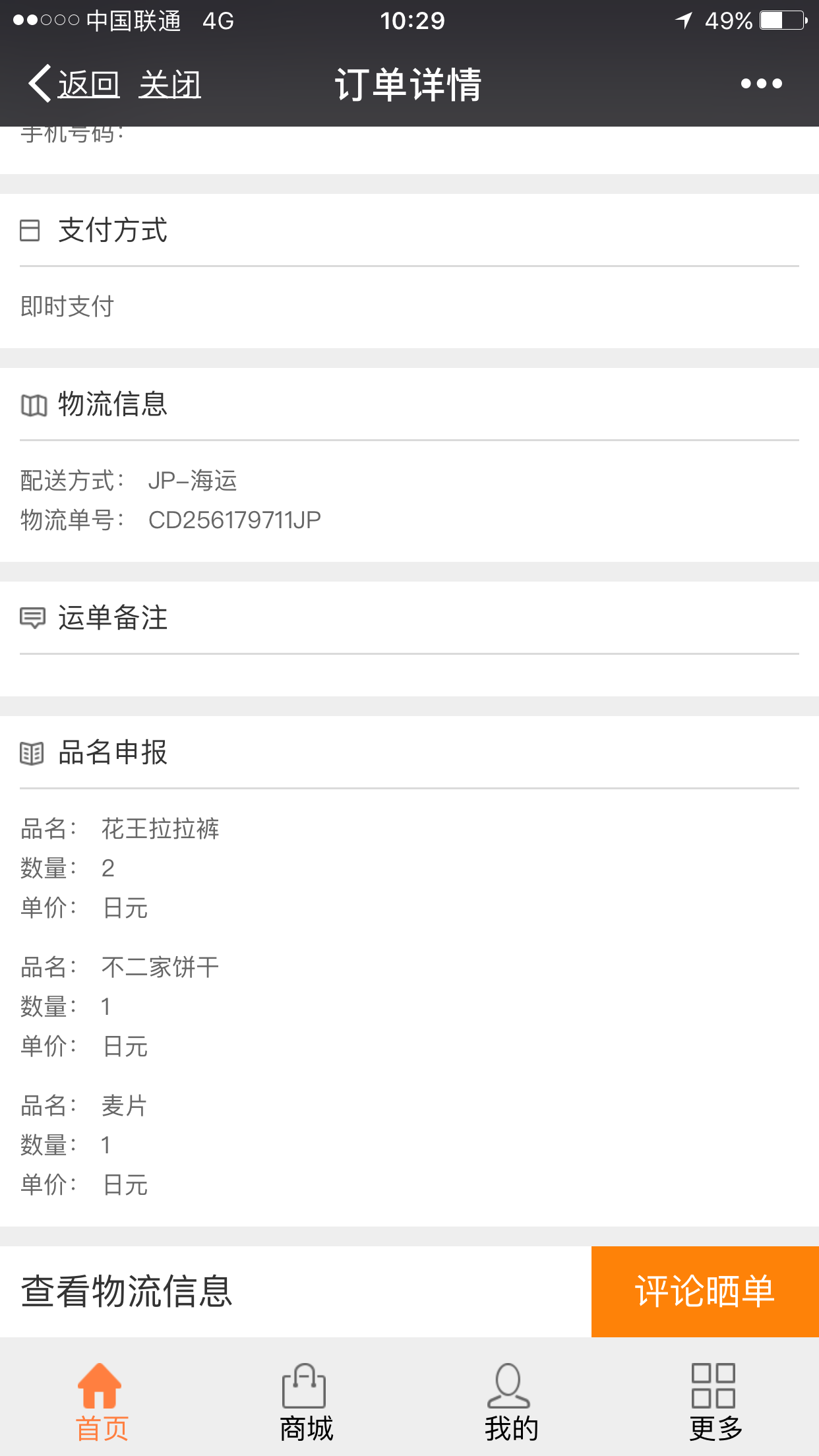The height and width of the screenshot is (1456, 819).
Task: Tap the 更多 tab label
Action: point(716,1429)
